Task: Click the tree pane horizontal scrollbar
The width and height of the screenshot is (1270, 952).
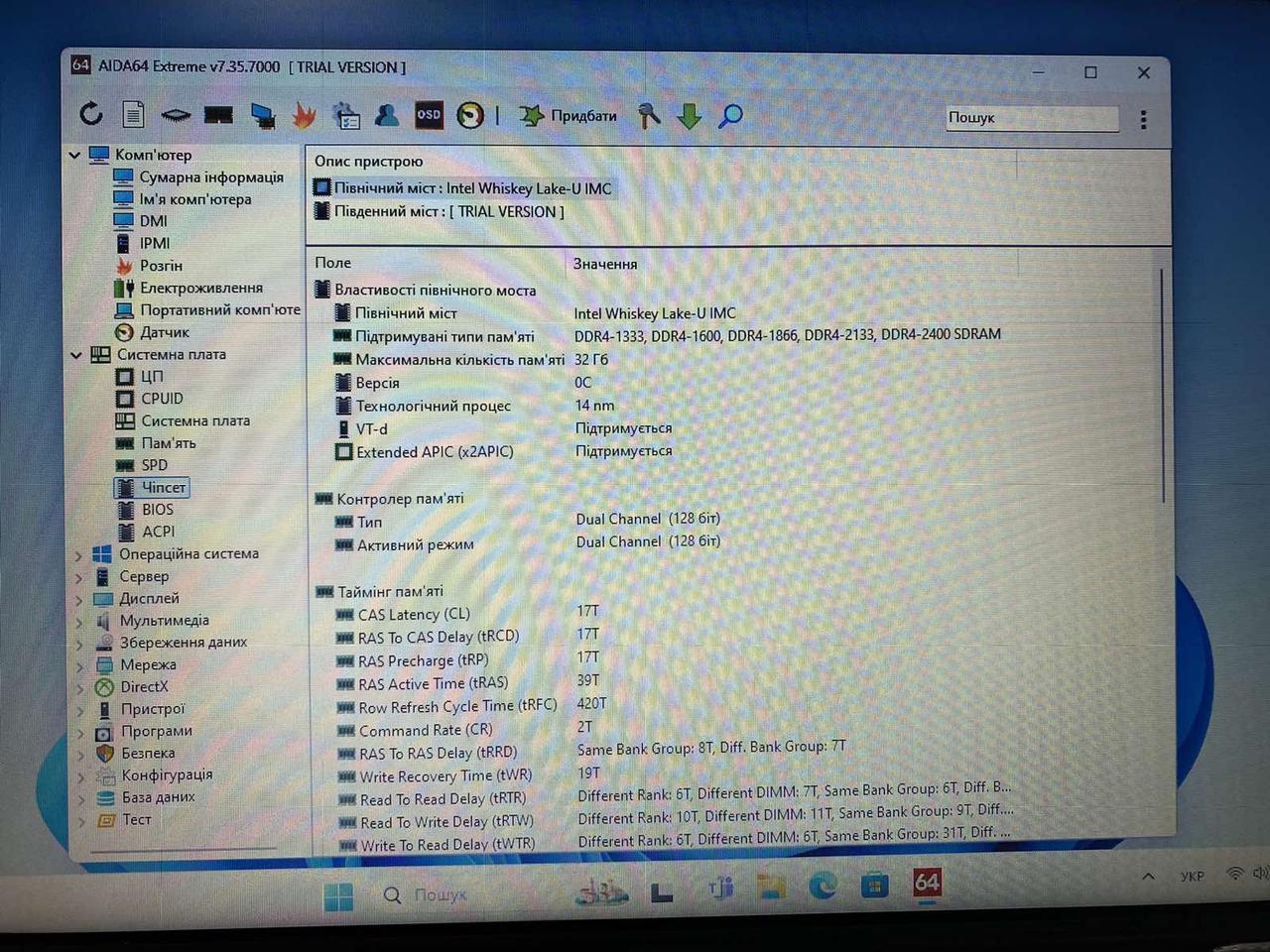Action: 184,851
